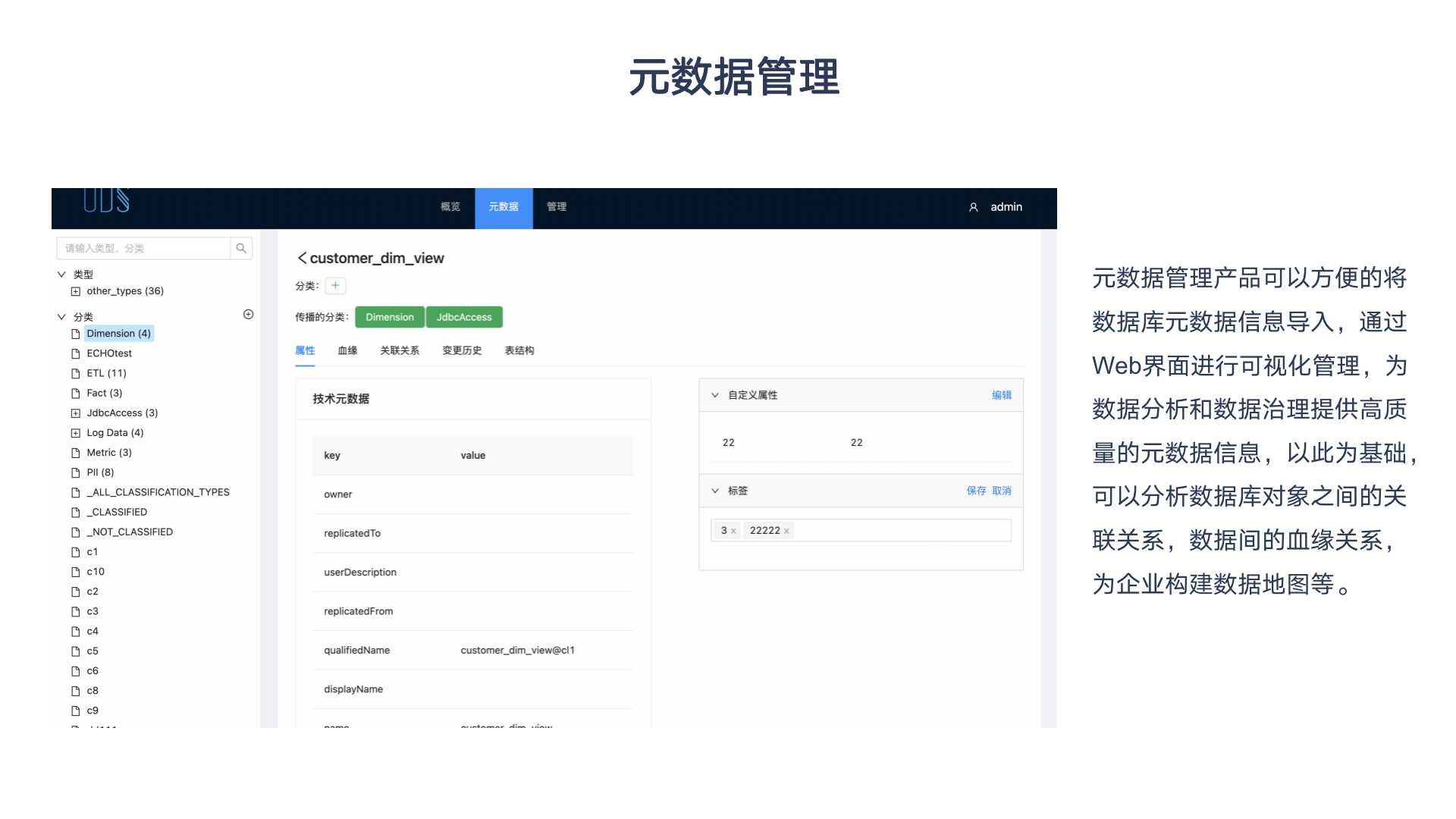Screen dimensions: 1456x819
Task: Click the admin user icon in top bar
Action: (x=973, y=207)
